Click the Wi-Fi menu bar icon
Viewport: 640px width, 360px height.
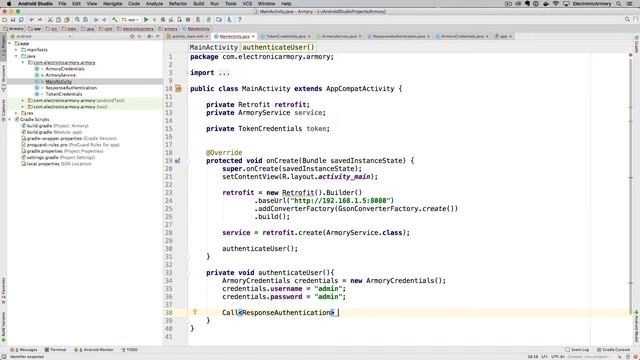point(556,4)
